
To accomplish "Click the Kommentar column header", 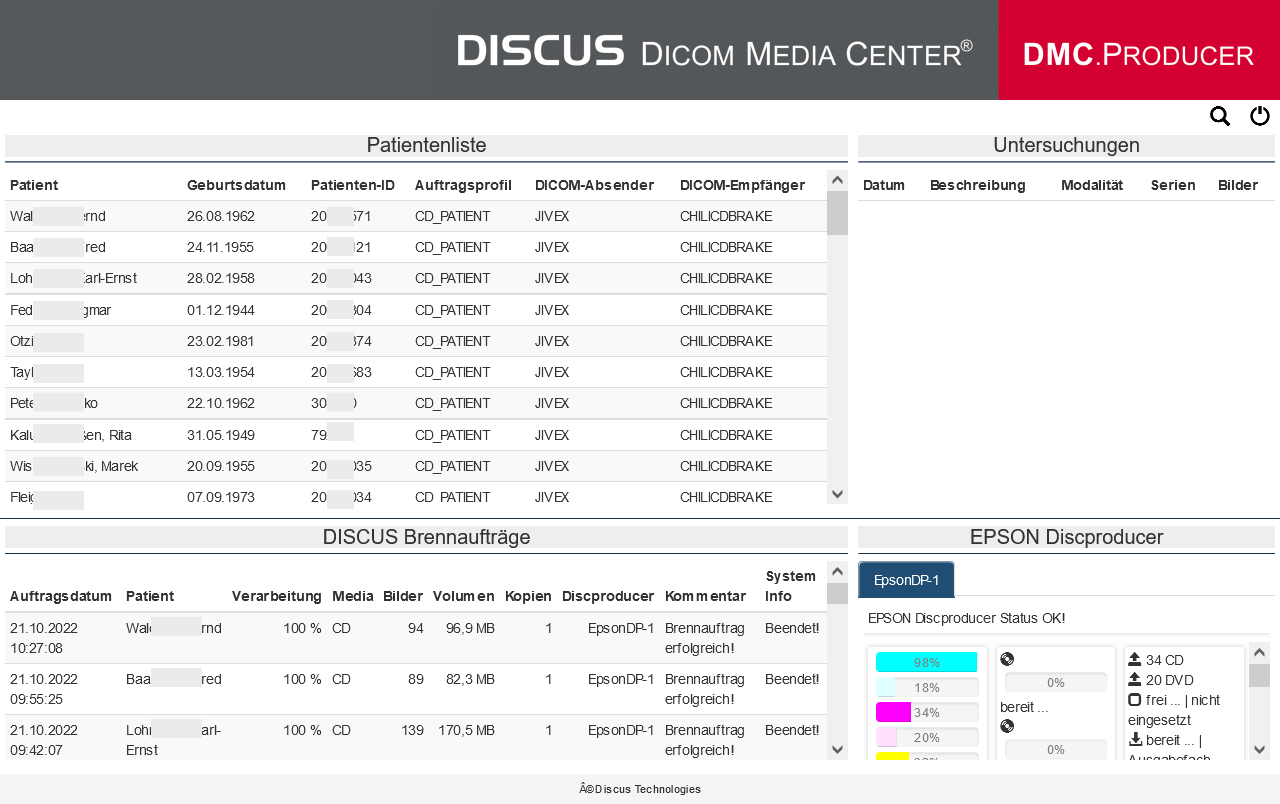I will tap(706, 596).
